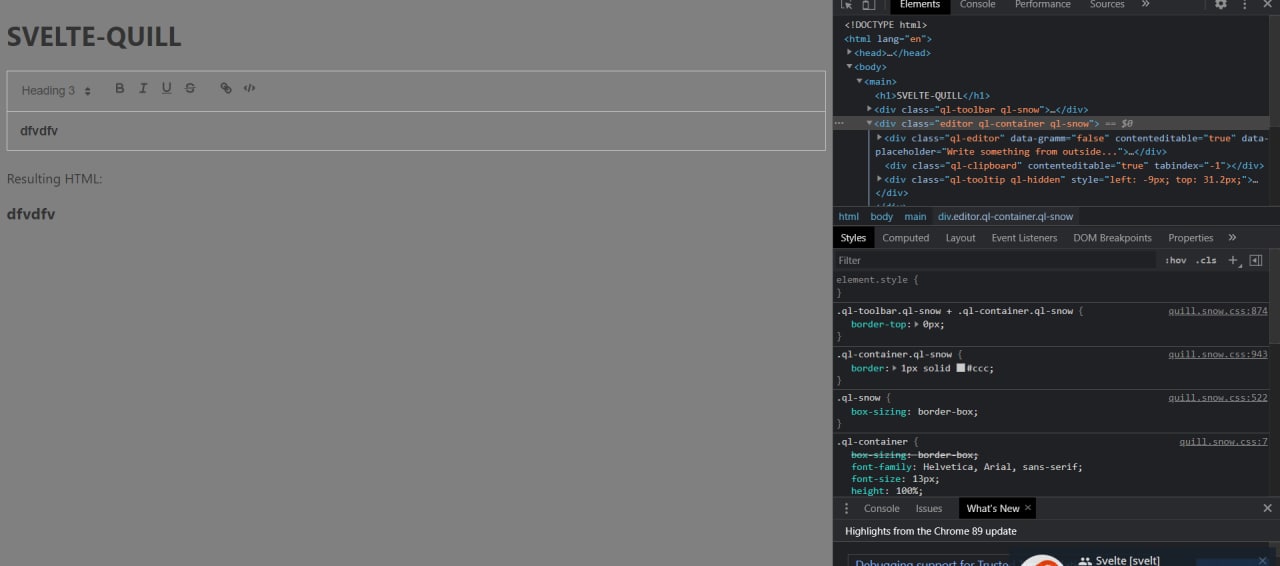The width and height of the screenshot is (1280, 566).
Task: Show more Styles sidebar tabs
Action: click(x=1232, y=238)
